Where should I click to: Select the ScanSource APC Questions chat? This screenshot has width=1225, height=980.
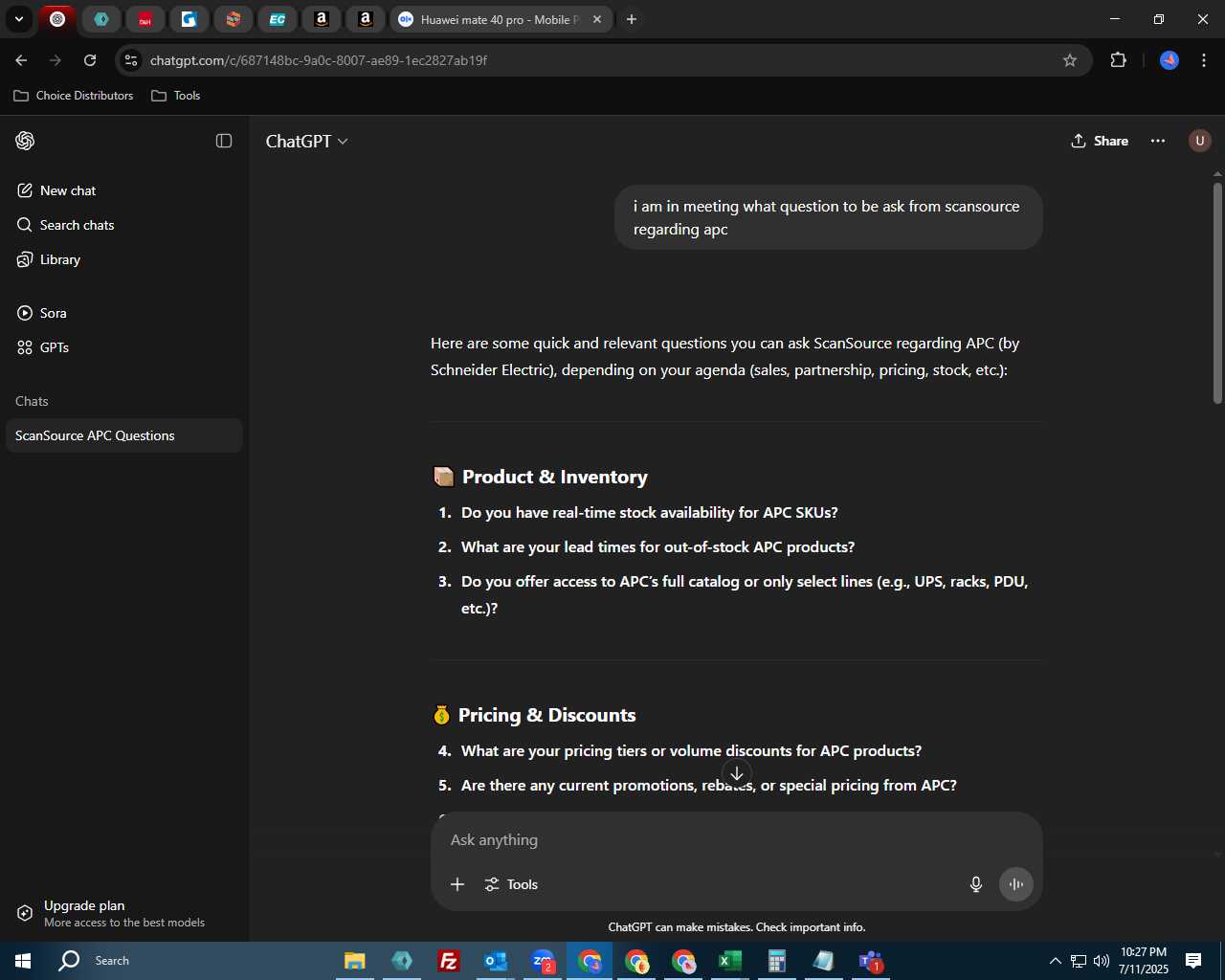[x=124, y=435]
